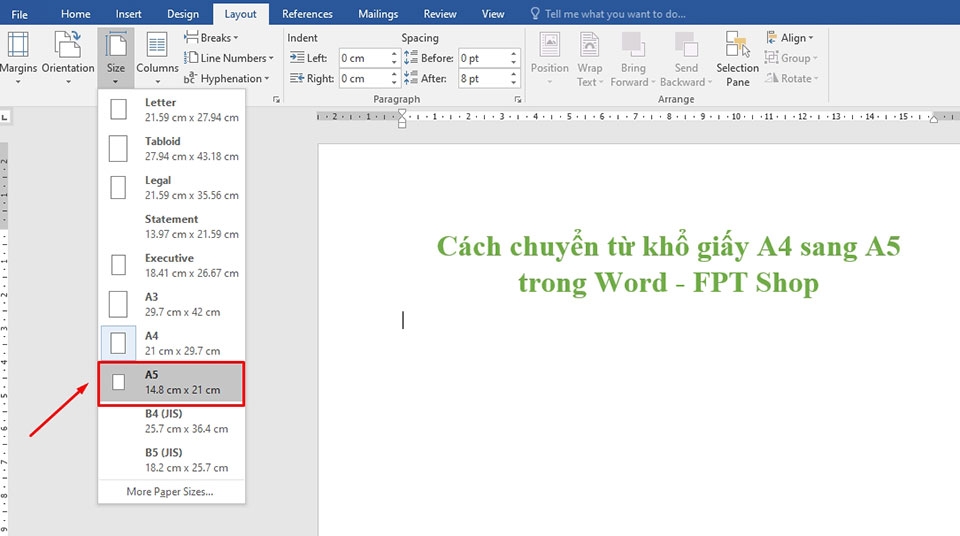Screen dimensions: 960x536
Task: Switch to the View tab
Action: tap(493, 13)
